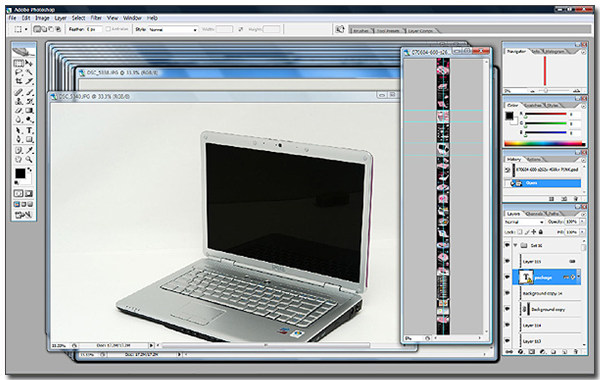The image size is (600, 380).
Task: Click the trash icon in Layers panel
Action: tap(576, 351)
